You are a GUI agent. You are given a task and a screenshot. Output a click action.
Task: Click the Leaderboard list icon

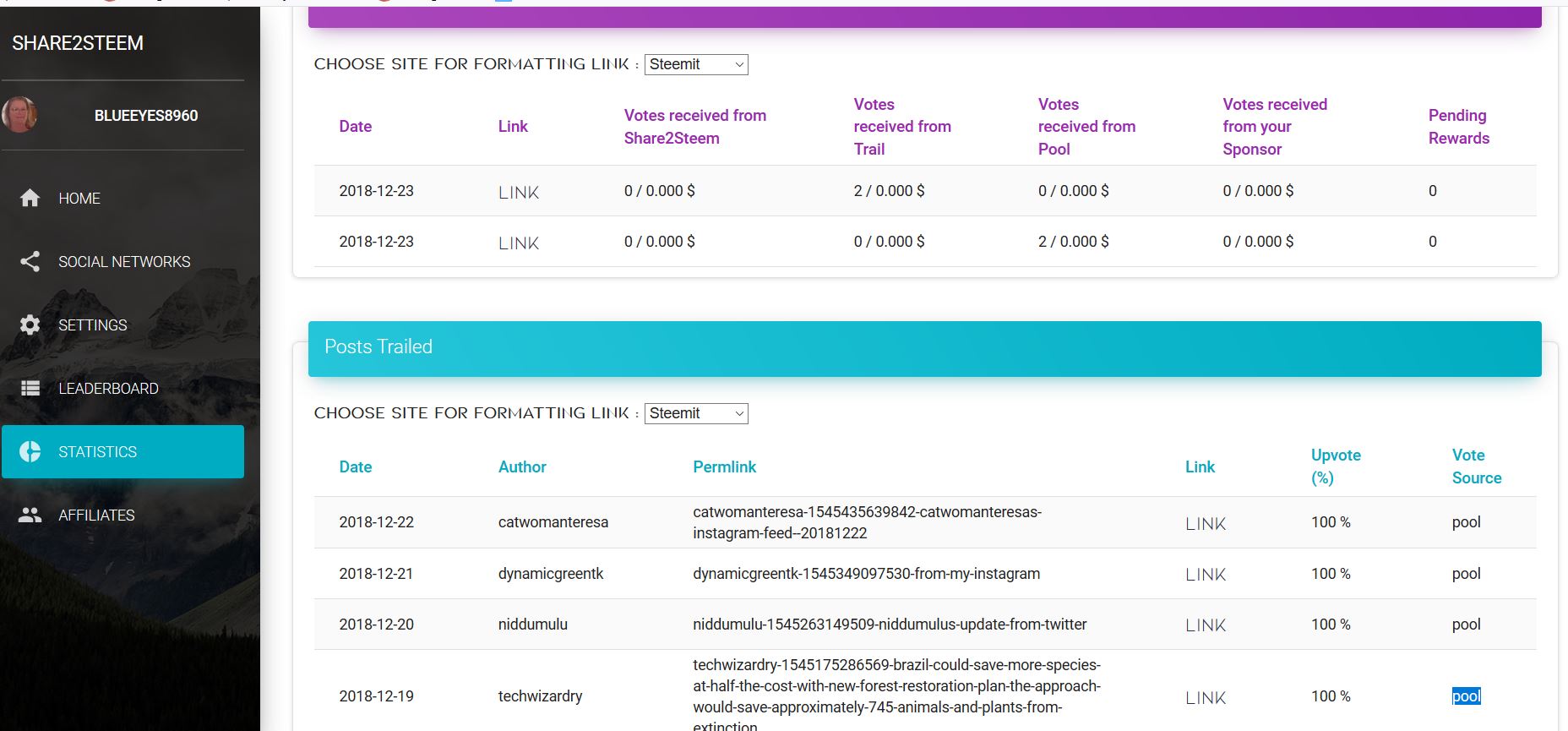30,388
